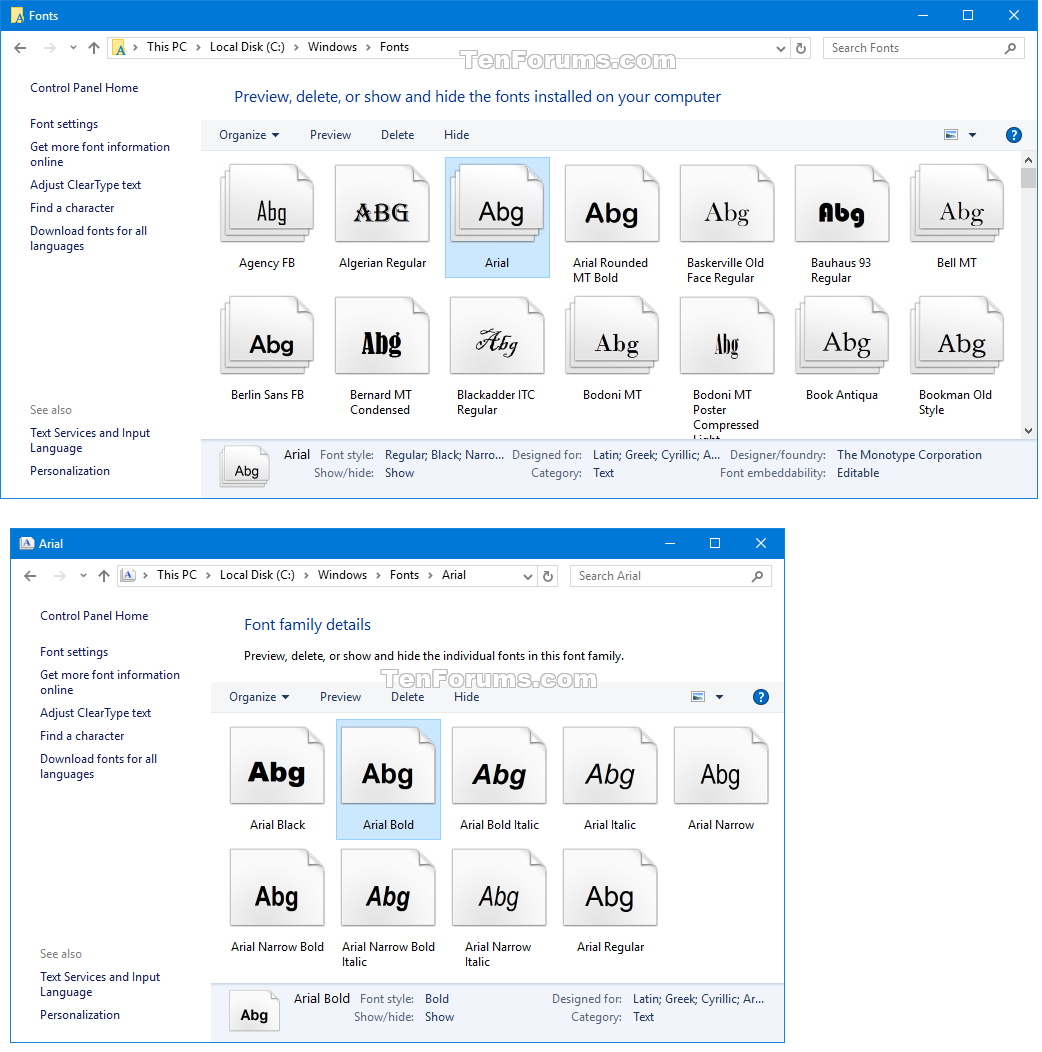Click Hide in Fonts window toolbar
This screenshot has height=1052, width=1042.
click(x=456, y=135)
